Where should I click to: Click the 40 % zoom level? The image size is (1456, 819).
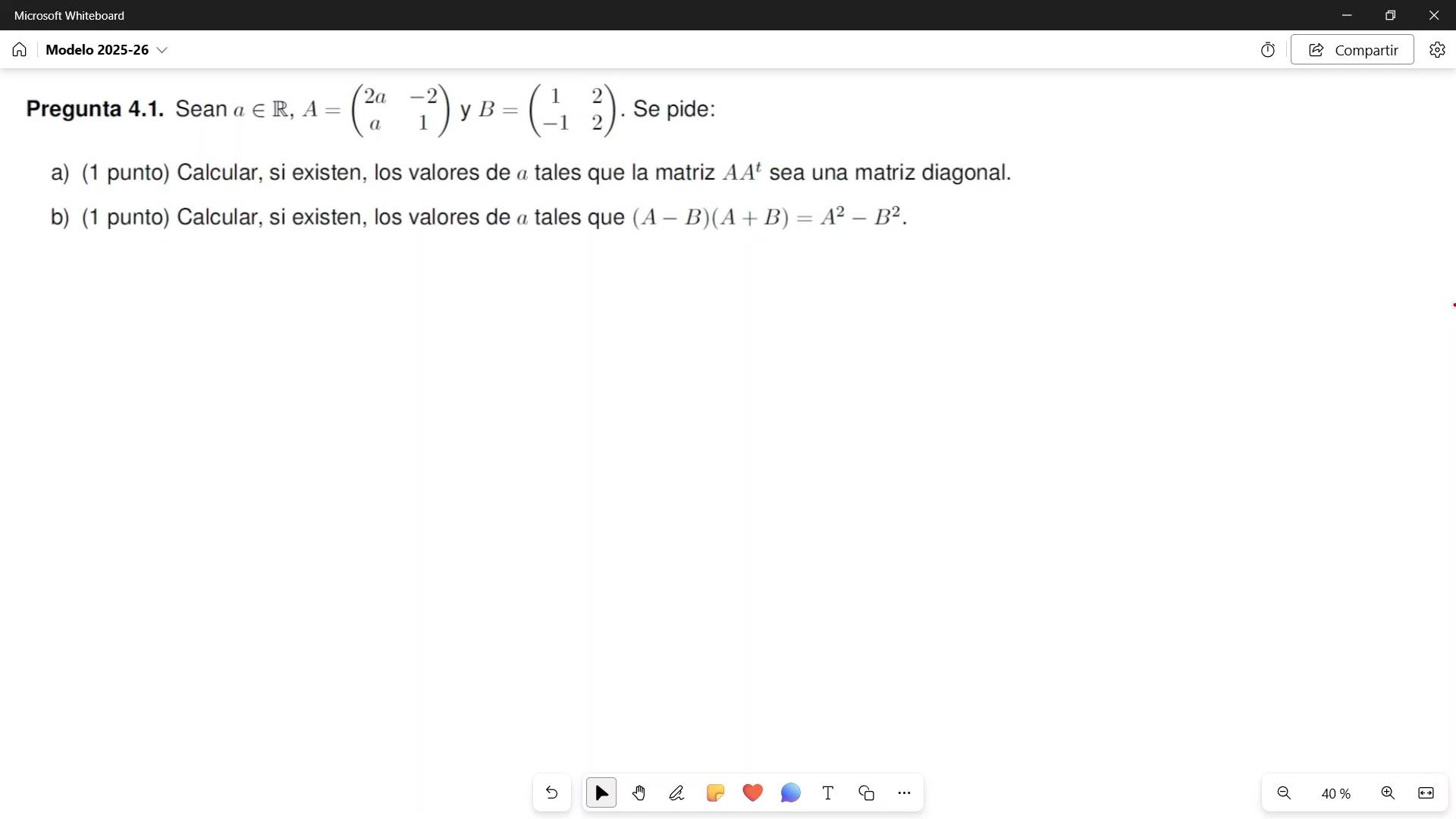coord(1335,794)
